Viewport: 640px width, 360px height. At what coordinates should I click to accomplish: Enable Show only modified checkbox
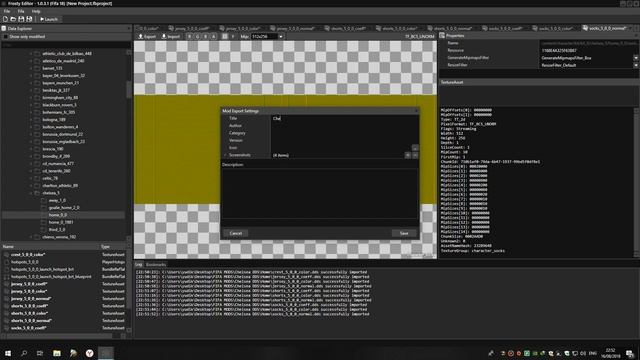5,36
